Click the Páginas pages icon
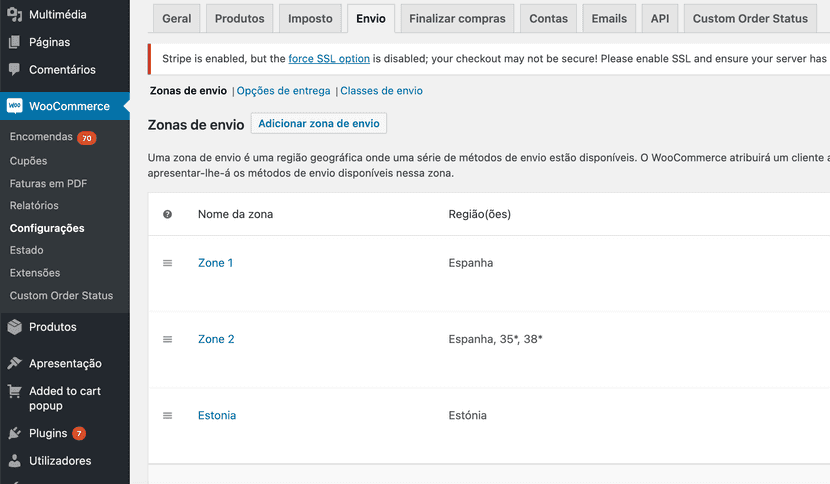This screenshot has width=830, height=484. click(x=15, y=43)
